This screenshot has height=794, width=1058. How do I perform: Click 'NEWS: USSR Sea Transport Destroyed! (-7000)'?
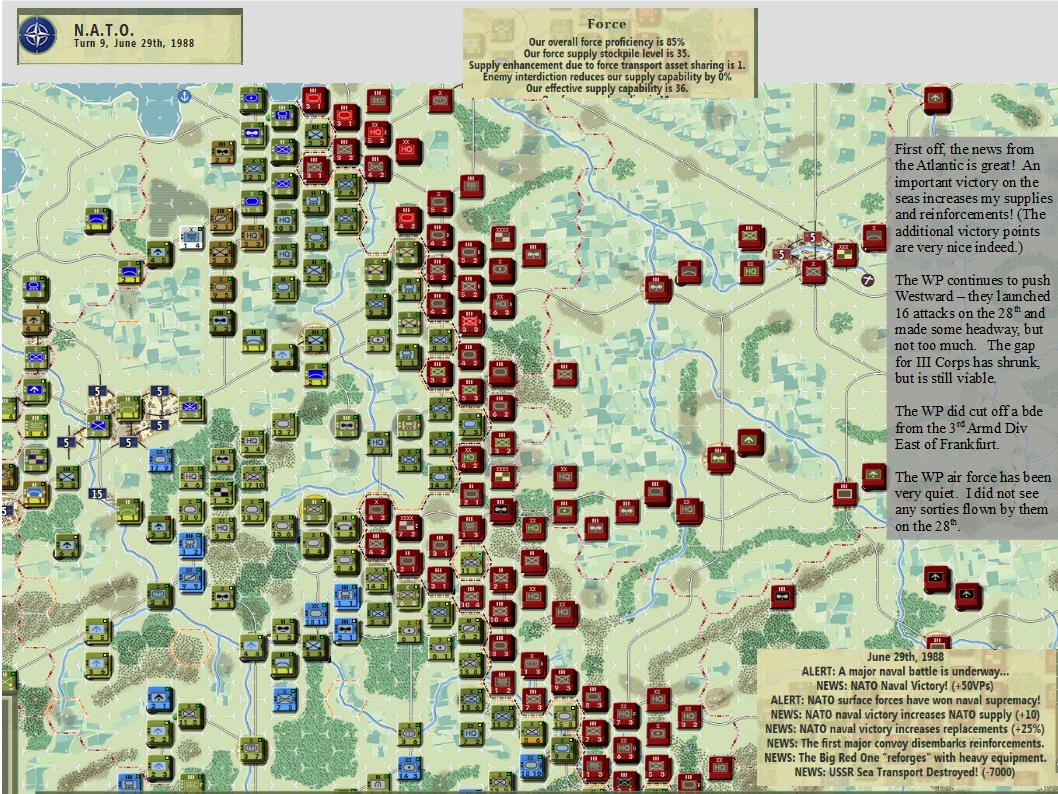pyautogui.click(x=905, y=772)
